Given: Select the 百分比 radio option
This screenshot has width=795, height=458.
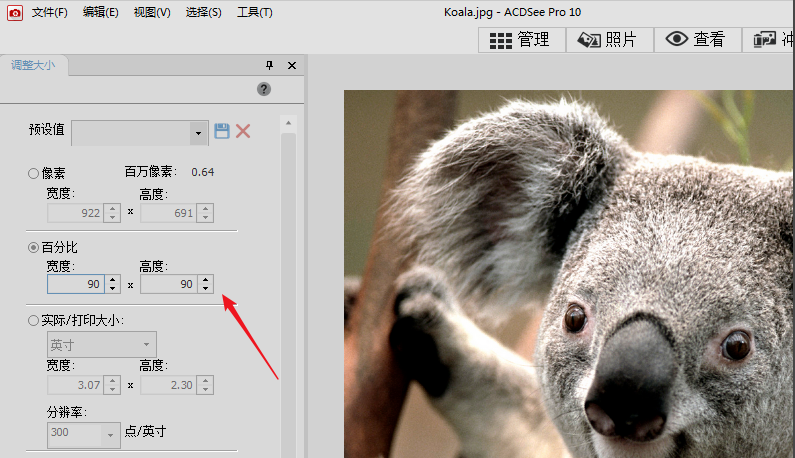Looking at the screenshot, I should tap(34, 247).
